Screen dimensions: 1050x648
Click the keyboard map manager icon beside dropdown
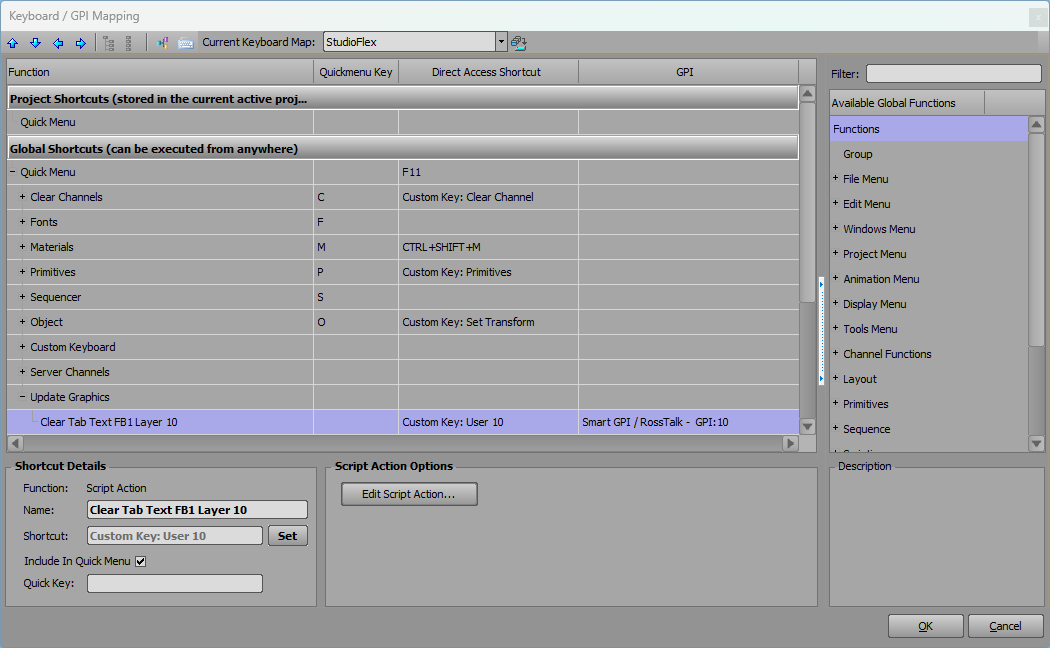click(x=518, y=43)
